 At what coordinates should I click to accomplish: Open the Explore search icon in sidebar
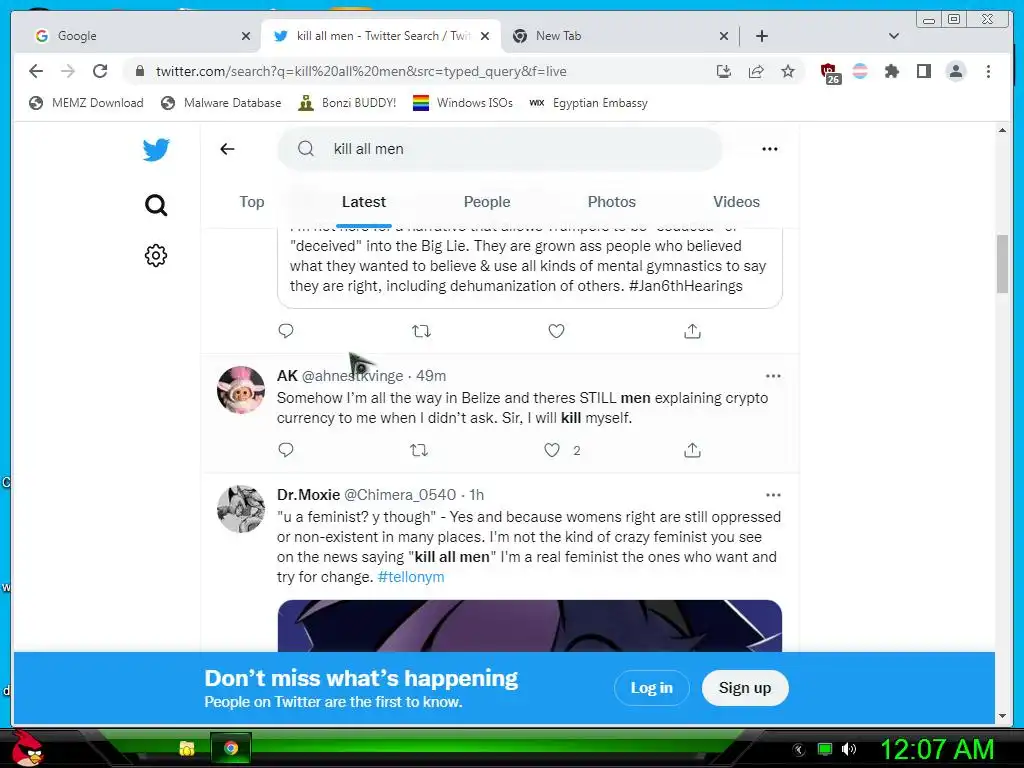(x=156, y=205)
